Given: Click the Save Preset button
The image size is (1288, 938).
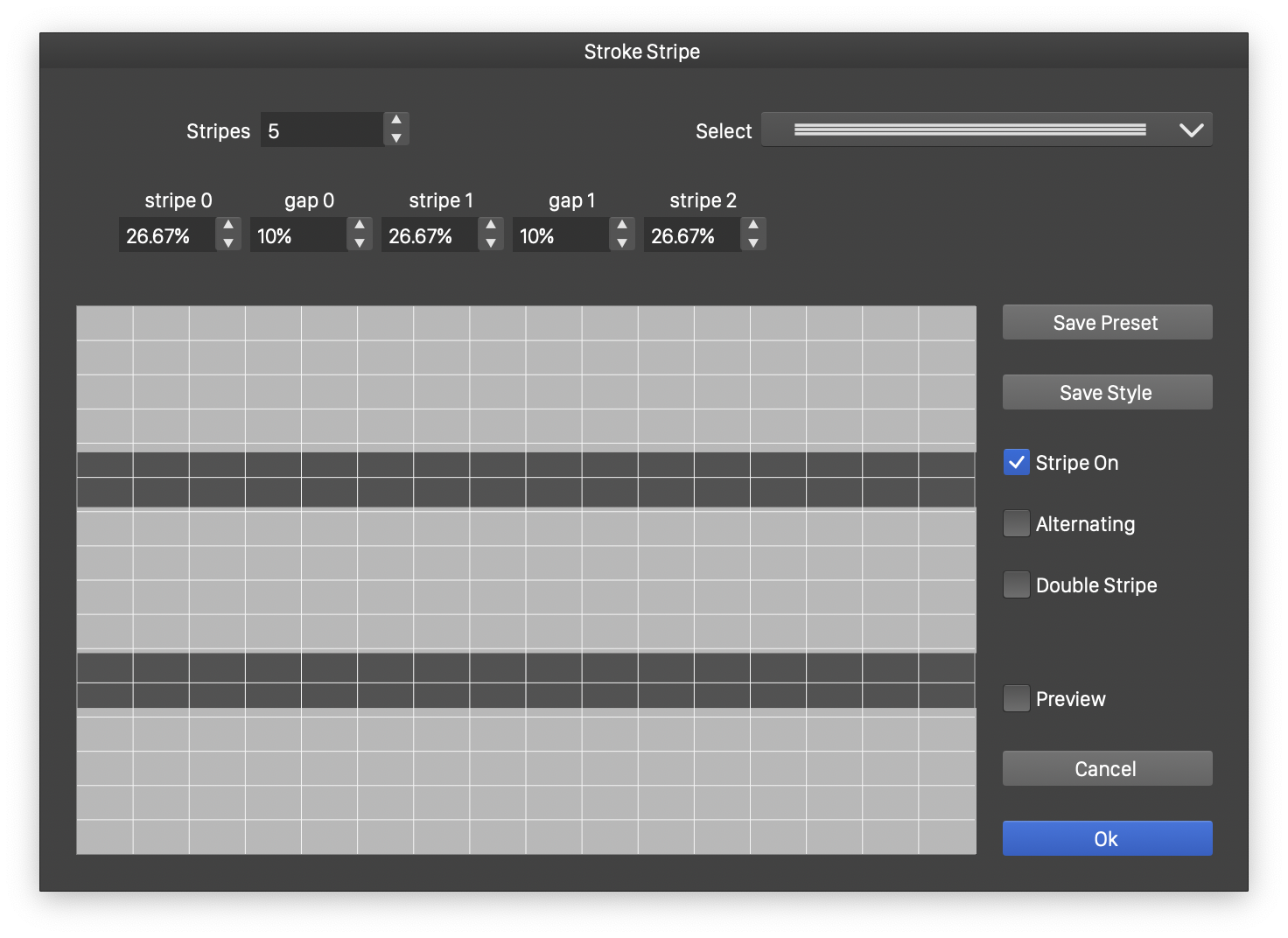Looking at the screenshot, I should coord(1107,323).
